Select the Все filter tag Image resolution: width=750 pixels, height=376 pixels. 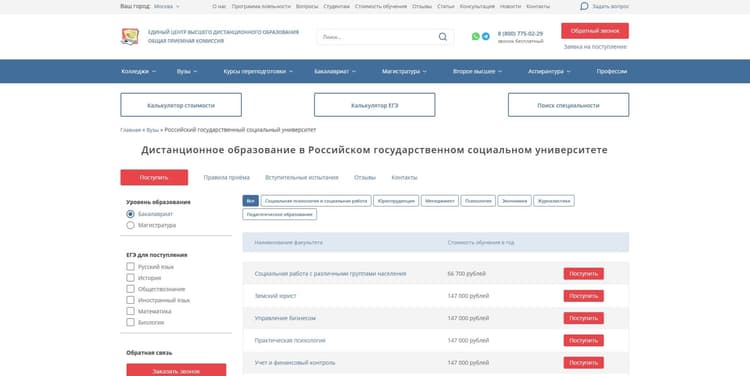pyautogui.click(x=250, y=201)
